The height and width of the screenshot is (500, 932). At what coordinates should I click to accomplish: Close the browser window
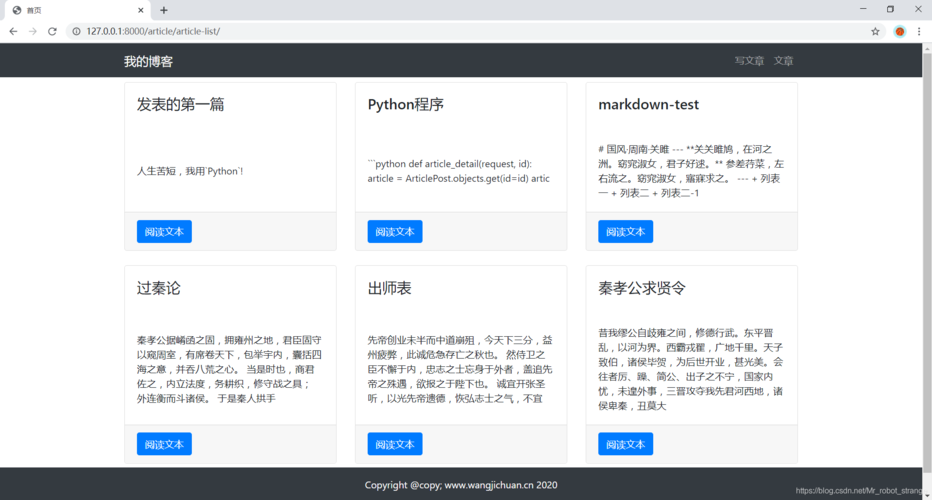click(x=918, y=9)
